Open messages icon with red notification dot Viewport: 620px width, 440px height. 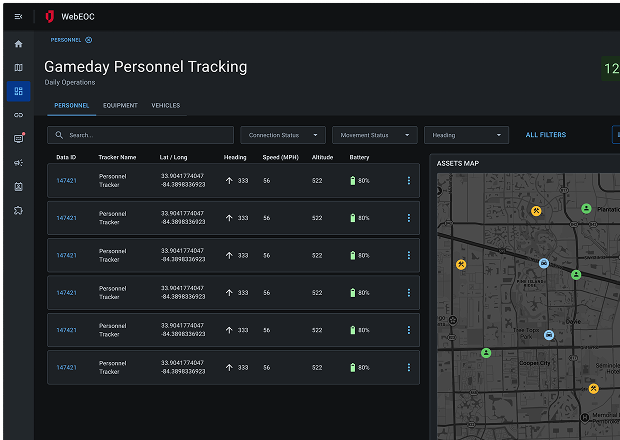point(18,139)
